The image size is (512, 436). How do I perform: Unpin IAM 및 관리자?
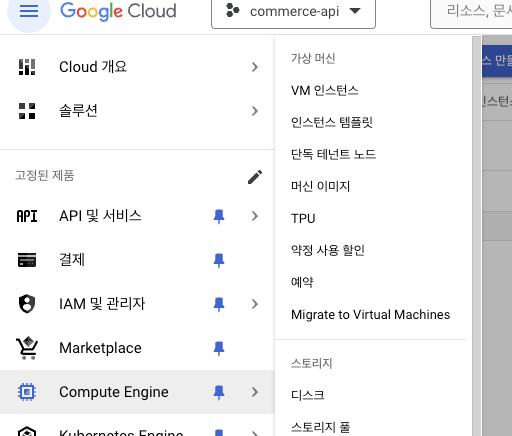tap(219, 304)
